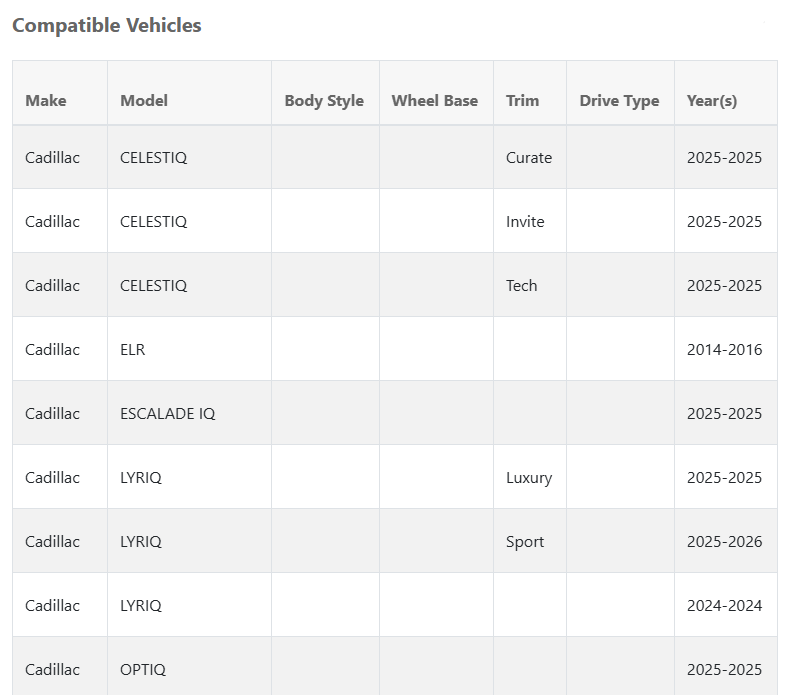Select the Tech trim cell

521,286
